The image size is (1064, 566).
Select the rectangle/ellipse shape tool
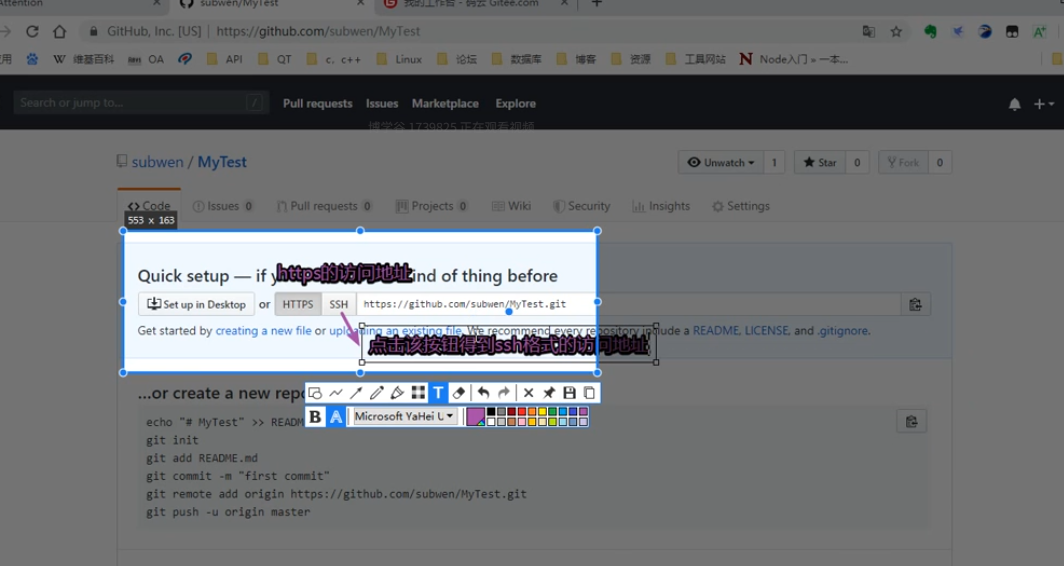coord(315,393)
